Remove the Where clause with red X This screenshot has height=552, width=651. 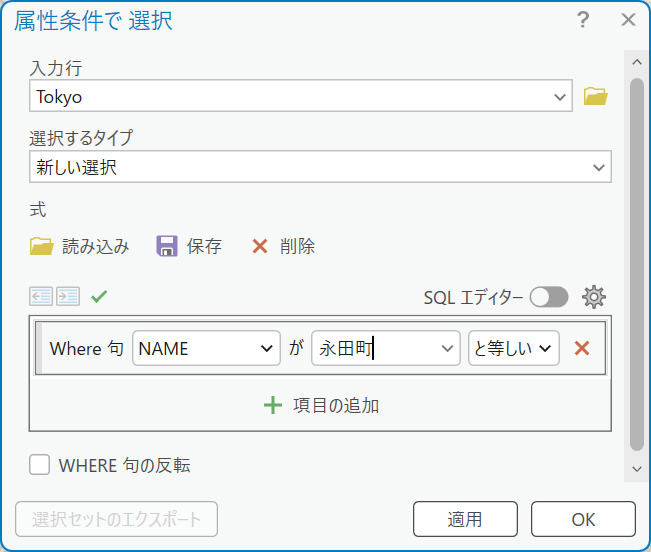582,348
